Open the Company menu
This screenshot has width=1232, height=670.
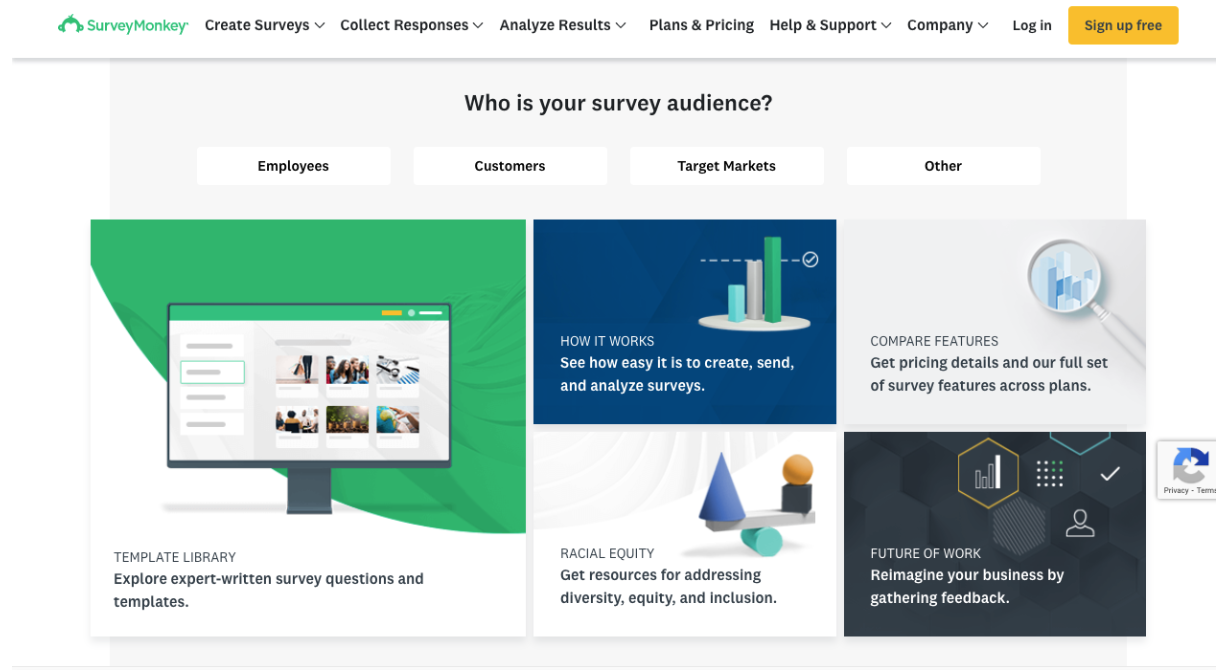(947, 25)
